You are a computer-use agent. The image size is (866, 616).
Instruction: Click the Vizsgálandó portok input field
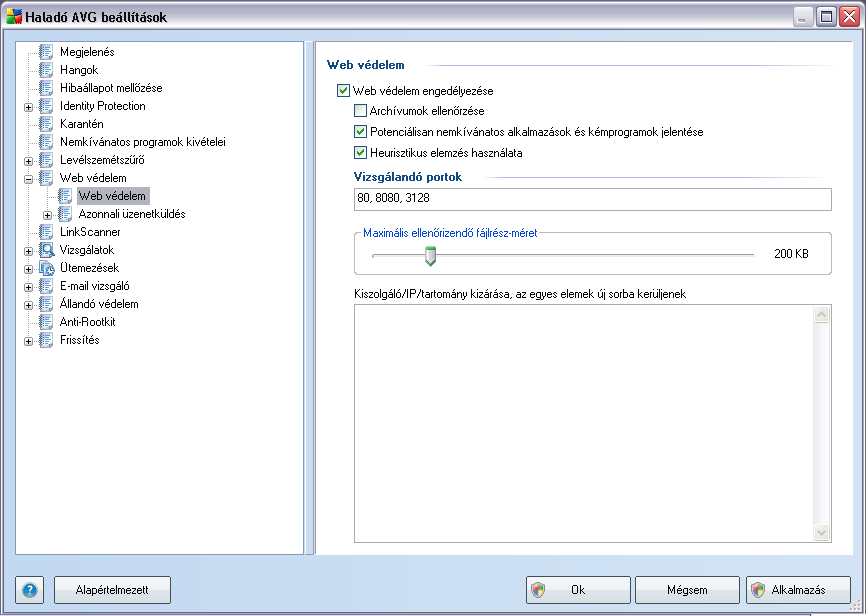(x=593, y=199)
